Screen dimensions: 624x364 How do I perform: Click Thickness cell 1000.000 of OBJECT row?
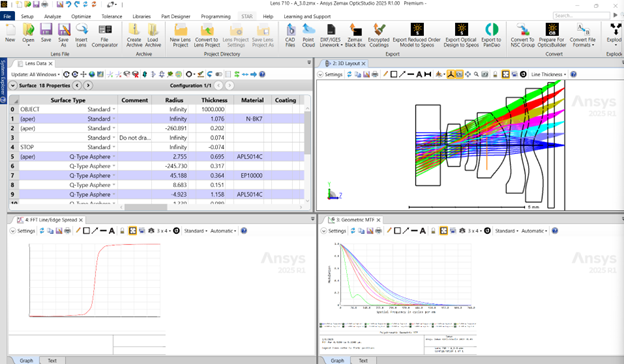214,109
